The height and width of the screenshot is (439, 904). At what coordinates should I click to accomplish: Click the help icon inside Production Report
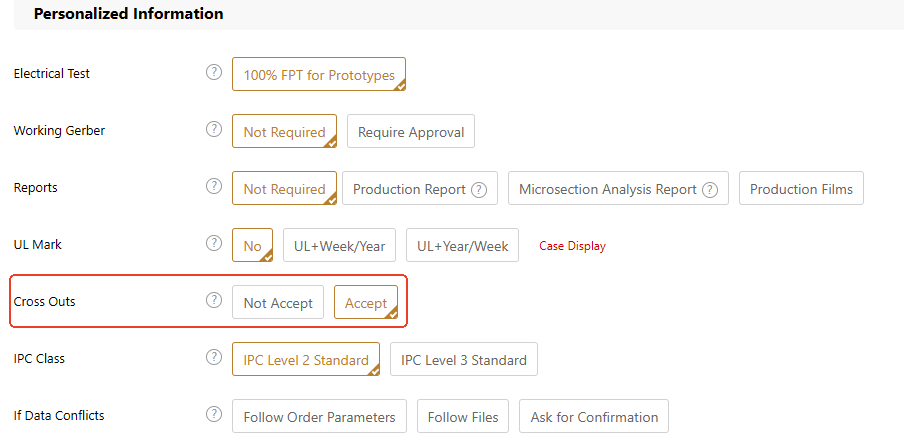tap(479, 189)
